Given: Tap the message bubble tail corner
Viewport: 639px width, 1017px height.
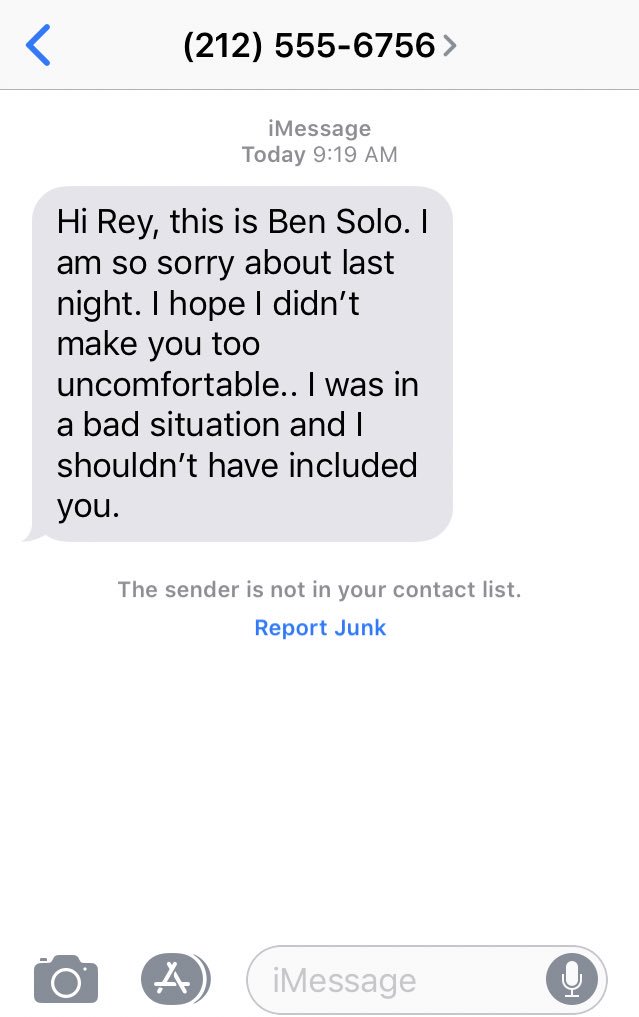Looking at the screenshot, I should point(32,533).
